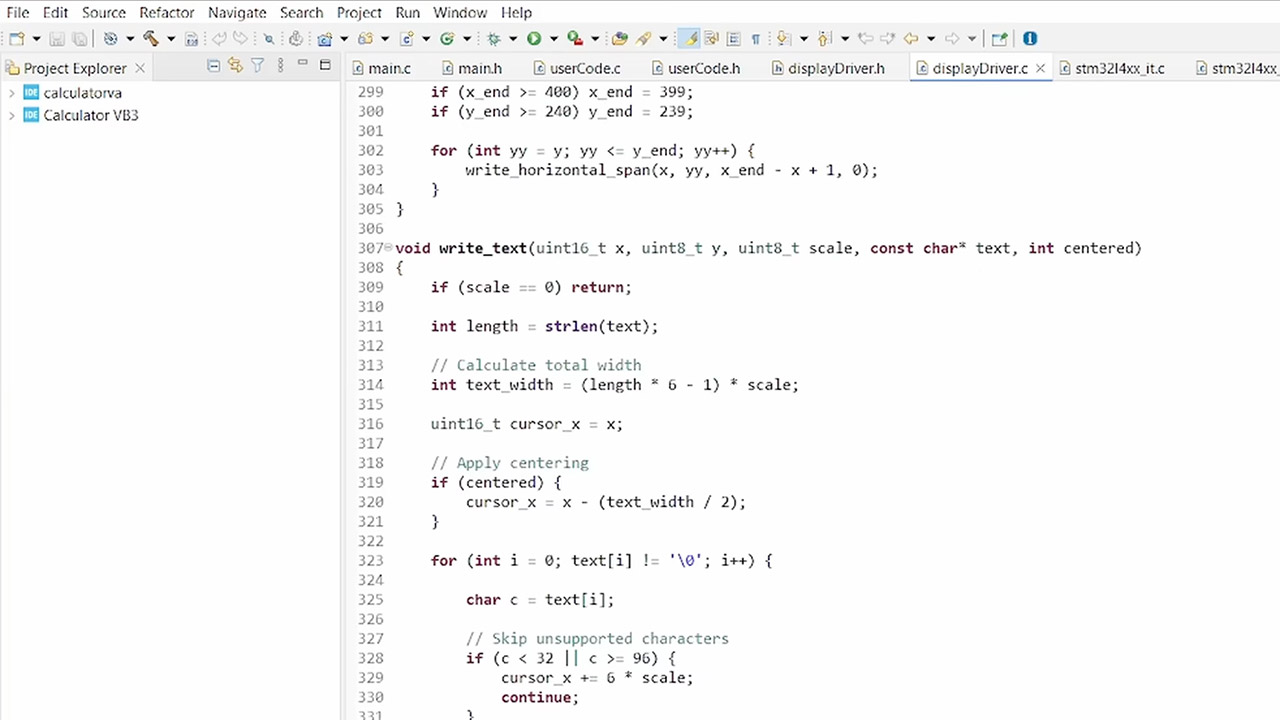Collapse all in Project Explorer

tap(213, 66)
